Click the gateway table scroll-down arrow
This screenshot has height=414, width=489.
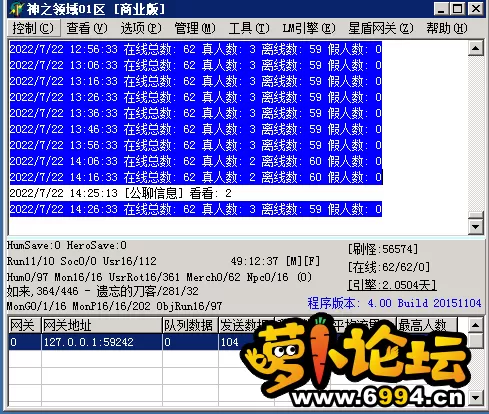click(476, 397)
